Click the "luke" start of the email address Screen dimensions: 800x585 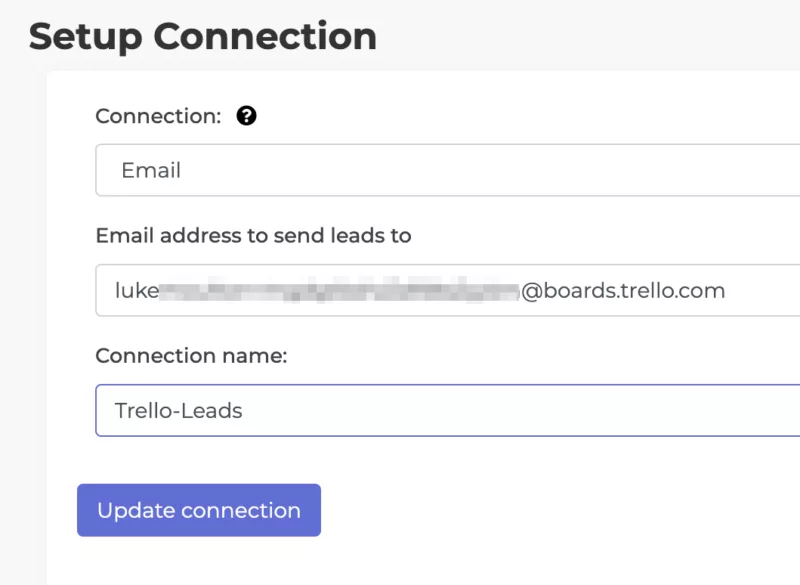(x=137, y=290)
